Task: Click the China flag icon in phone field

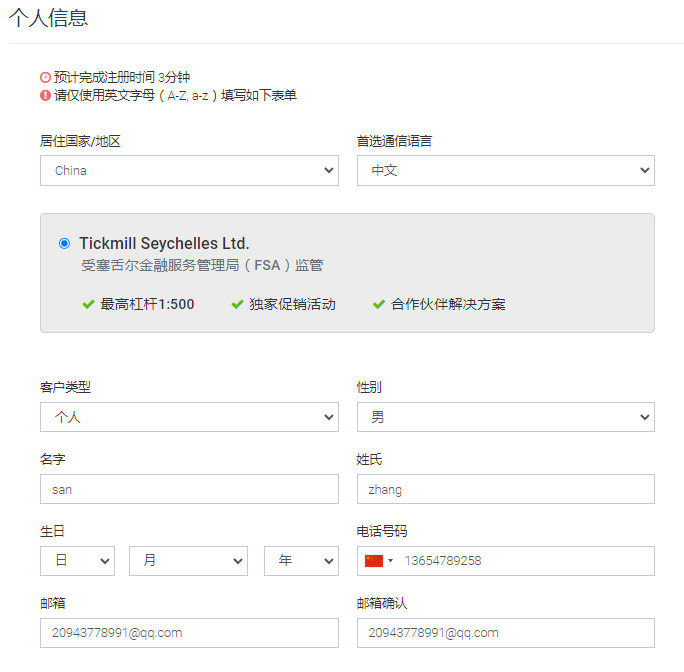Action: click(x=375, y=561)
